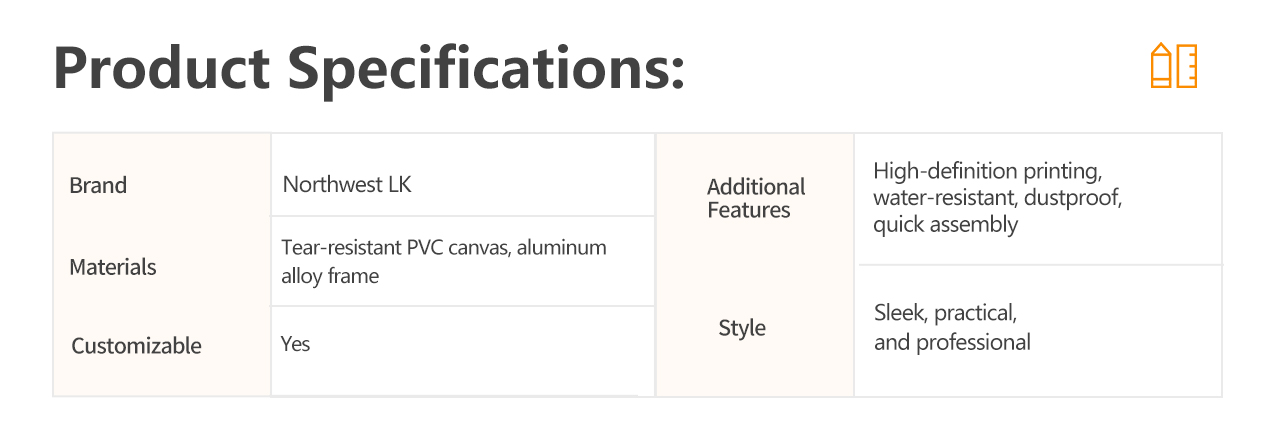Image resolution: width=1276 pixels, height=432 pixels.
Task: Click the Sleek, practical, and professional text
Action: tap(952, 328)
